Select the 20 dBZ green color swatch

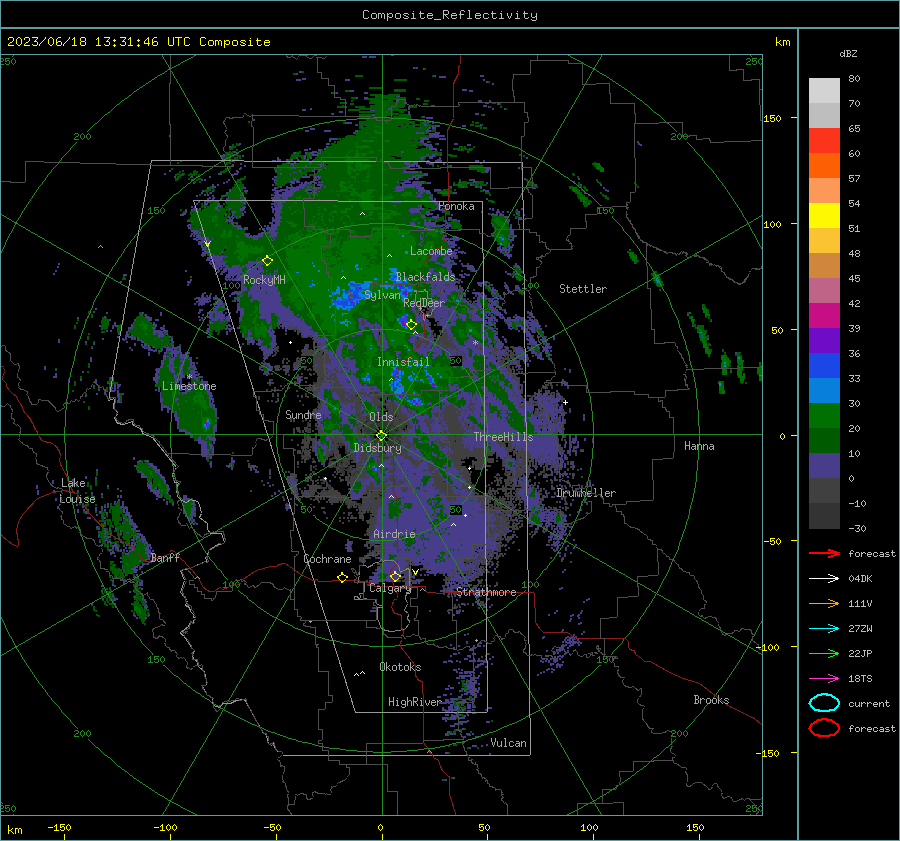(824, 416)
